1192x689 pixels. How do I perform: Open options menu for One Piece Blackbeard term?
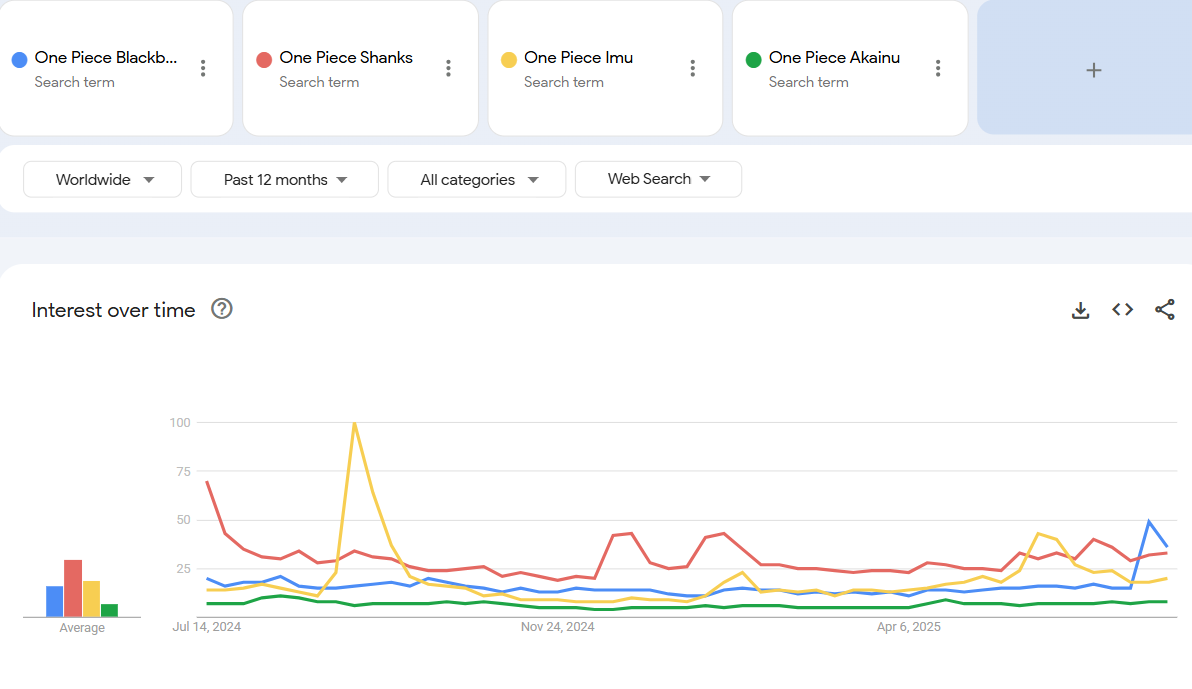[203, 68]
